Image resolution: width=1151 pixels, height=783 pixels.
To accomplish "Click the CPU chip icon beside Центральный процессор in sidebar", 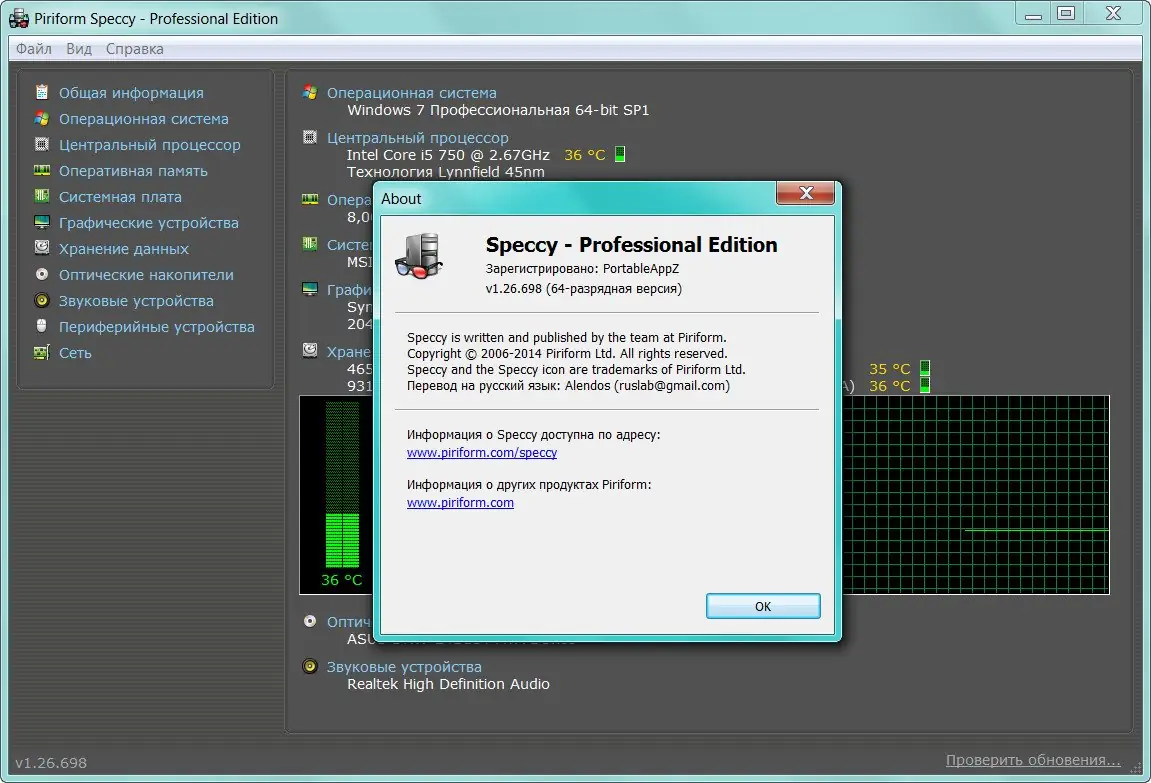I will (42, 145).
